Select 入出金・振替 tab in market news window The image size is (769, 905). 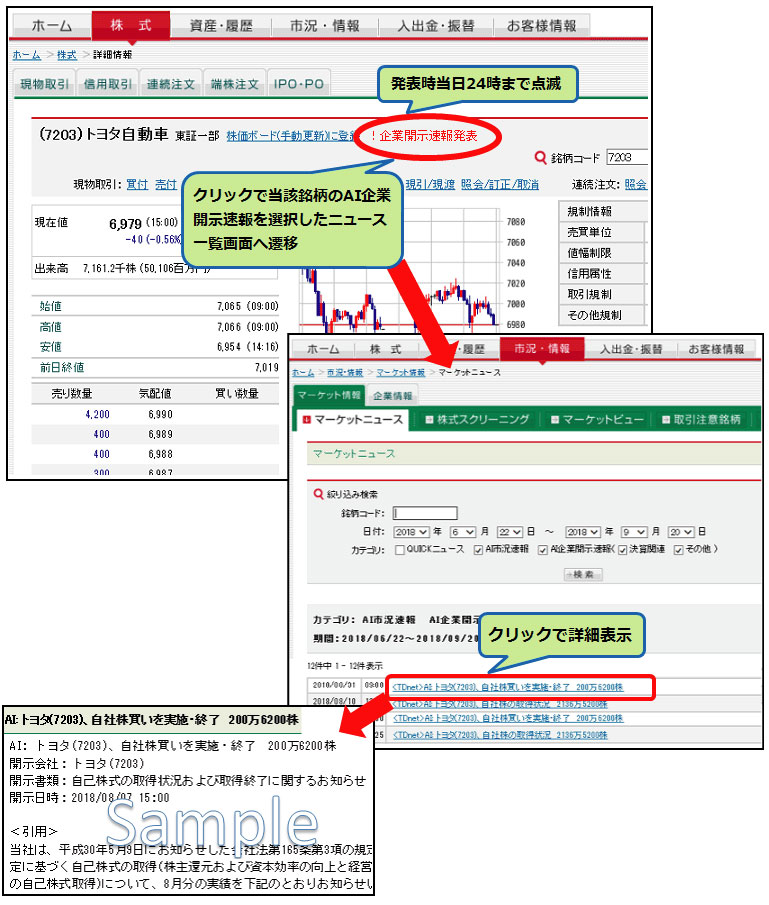630,349
